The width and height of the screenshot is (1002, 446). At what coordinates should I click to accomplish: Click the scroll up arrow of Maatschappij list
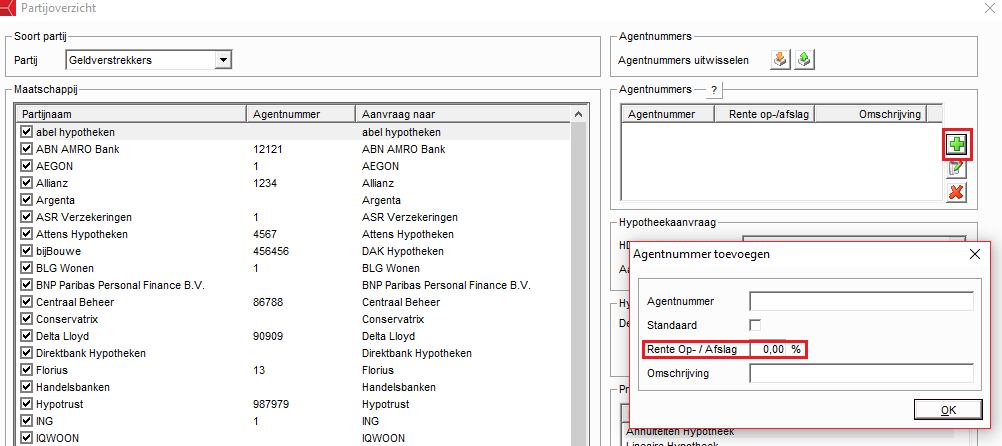[578, 114]
